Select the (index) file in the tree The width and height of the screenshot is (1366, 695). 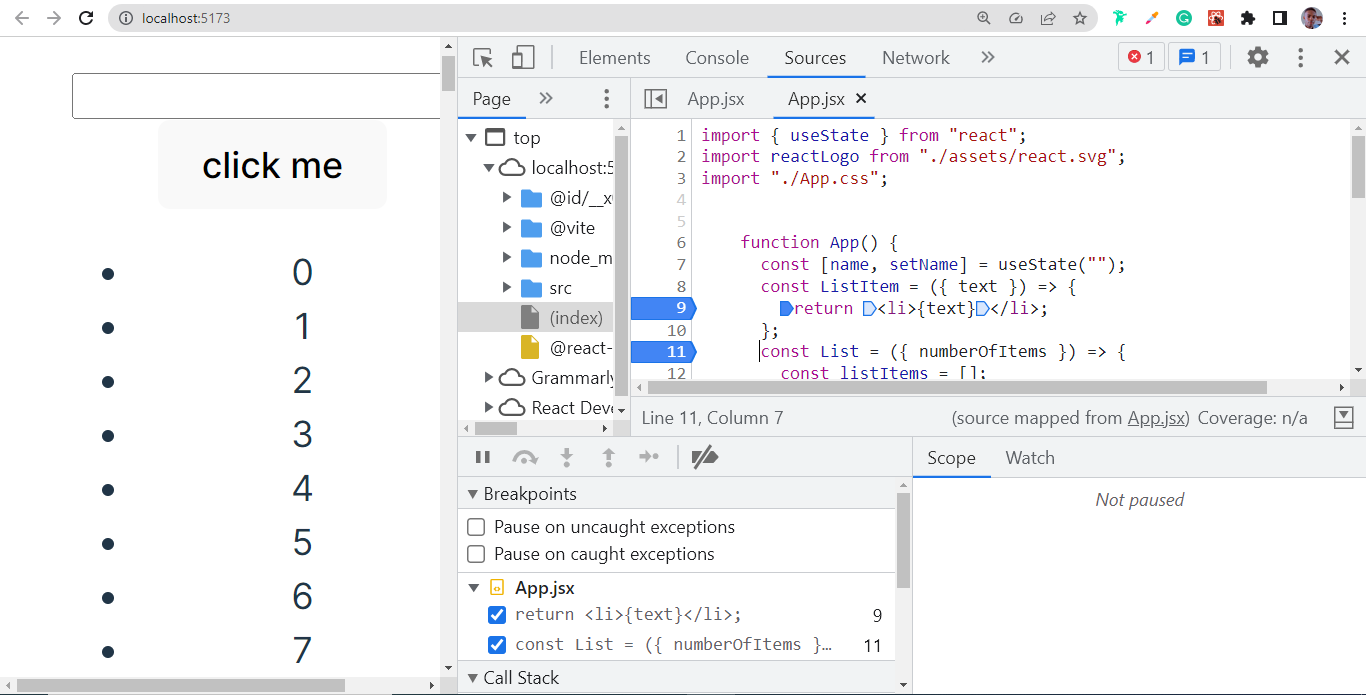[536, 318]
